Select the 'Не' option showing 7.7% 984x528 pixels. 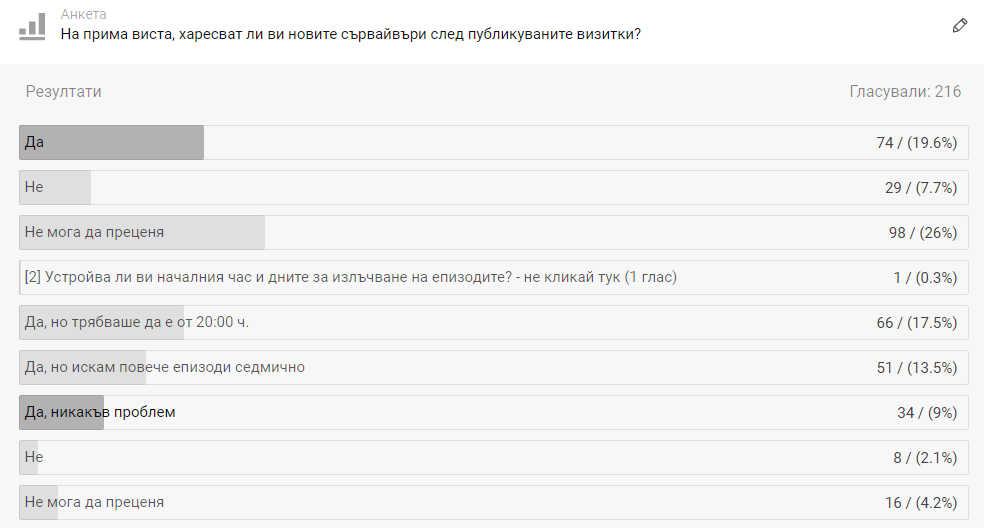pos(493,187)
